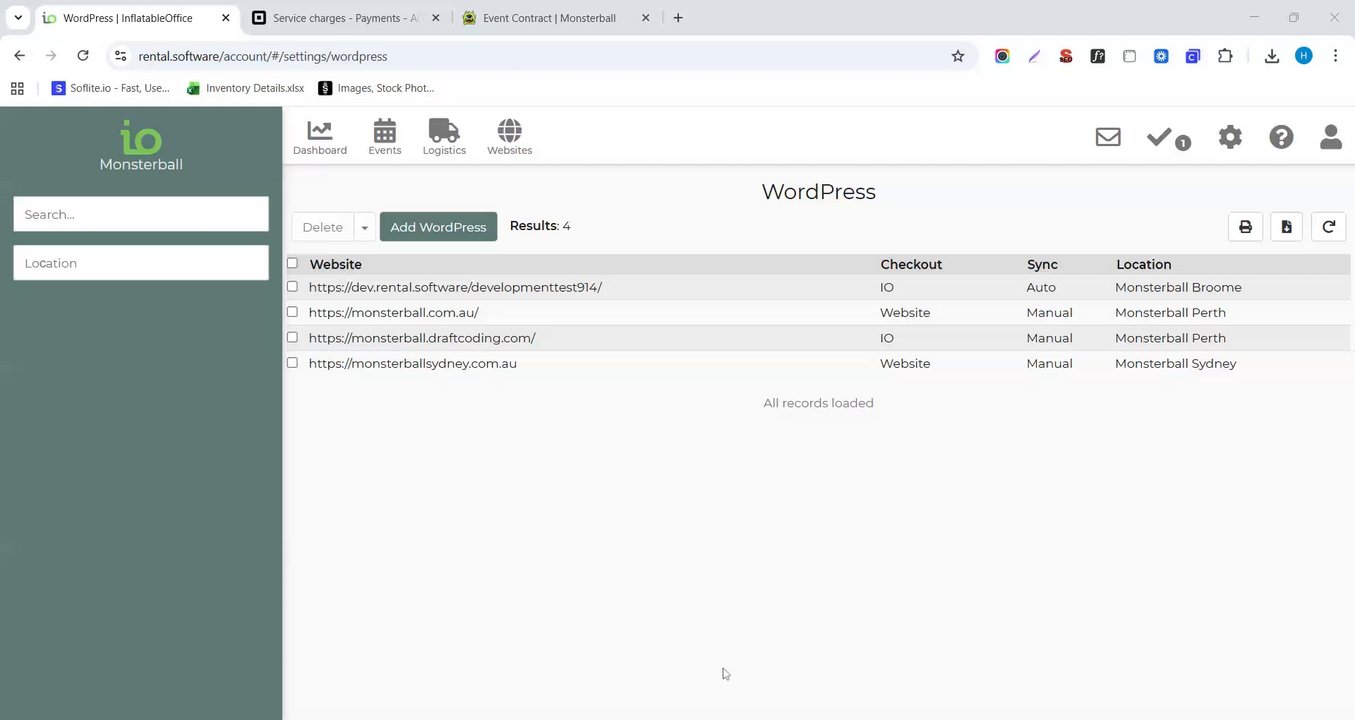1355x720 pixels.
Task: Open the Inventory Details.xlsx bookmark
Action: [x=245, y=88]
